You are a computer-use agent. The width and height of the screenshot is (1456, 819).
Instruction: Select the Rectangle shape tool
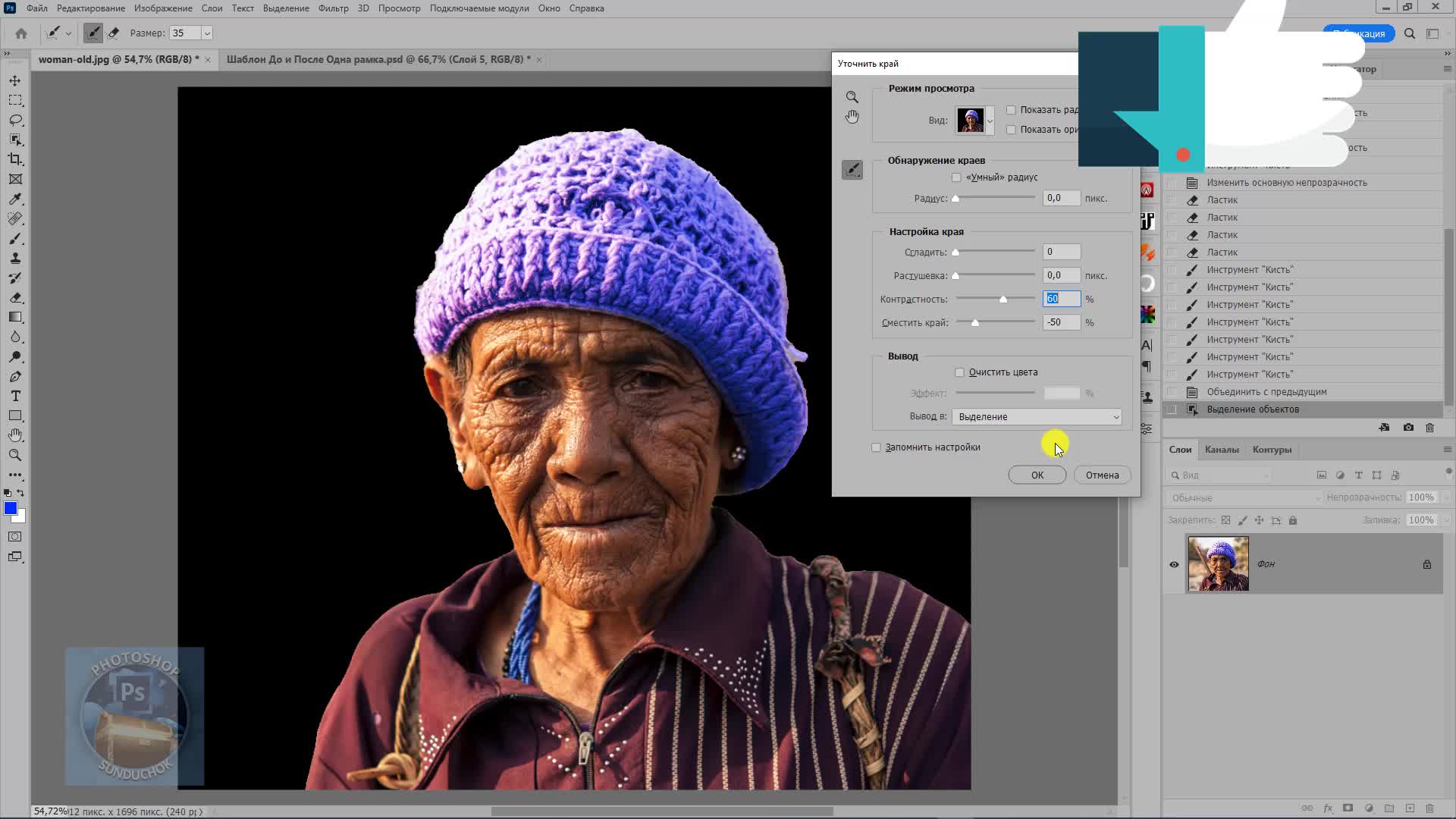15,416
